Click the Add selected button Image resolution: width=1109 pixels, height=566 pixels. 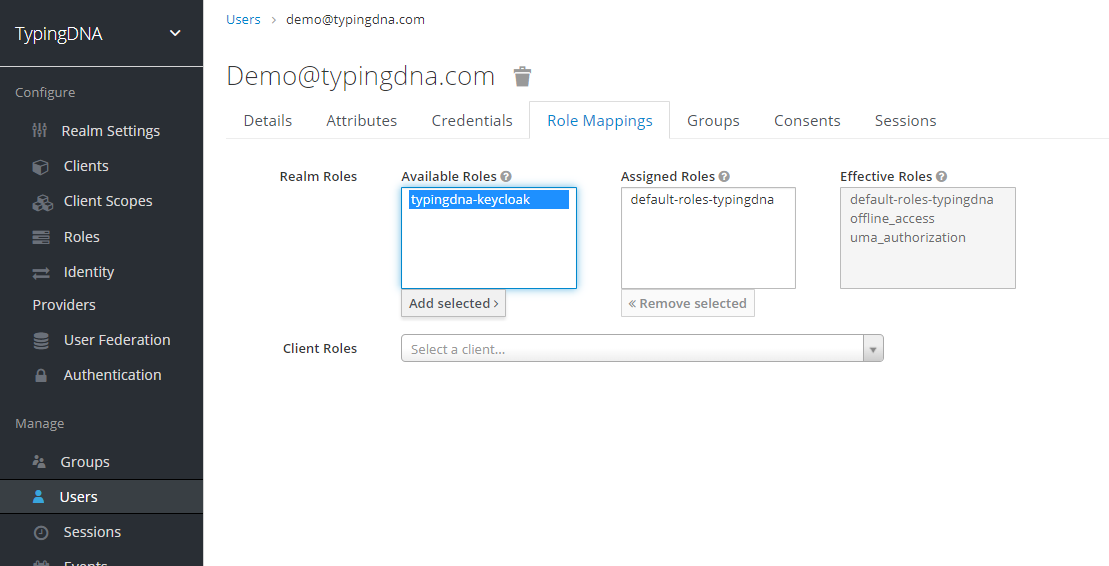[x=453, y=304]
